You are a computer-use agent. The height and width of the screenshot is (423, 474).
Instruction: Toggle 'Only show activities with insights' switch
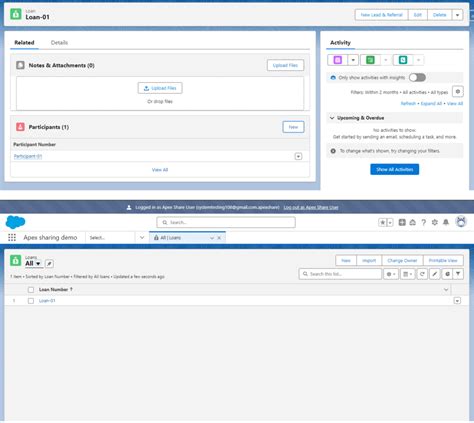pos(417,78)
